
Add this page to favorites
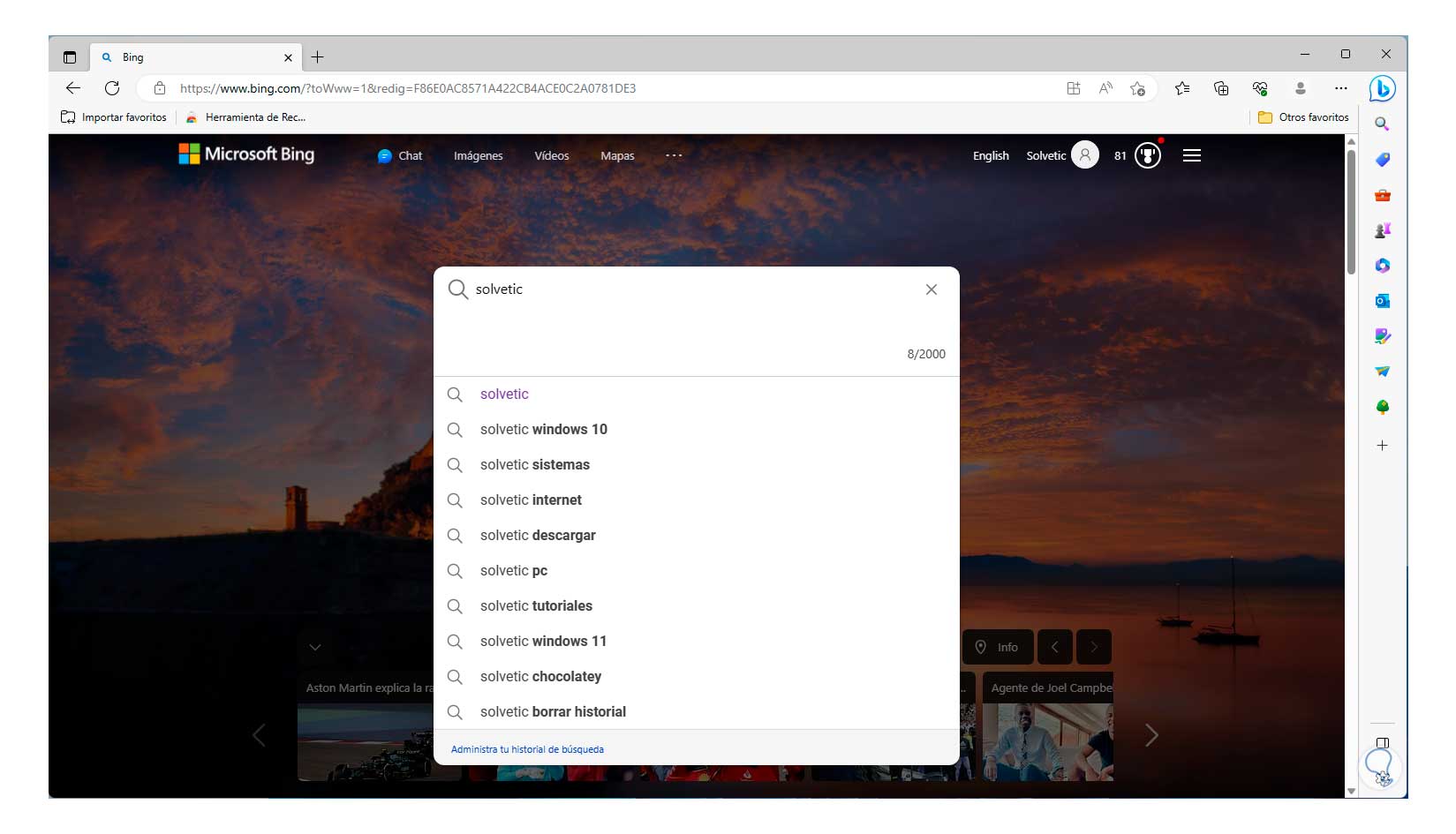click(1138, 88)
